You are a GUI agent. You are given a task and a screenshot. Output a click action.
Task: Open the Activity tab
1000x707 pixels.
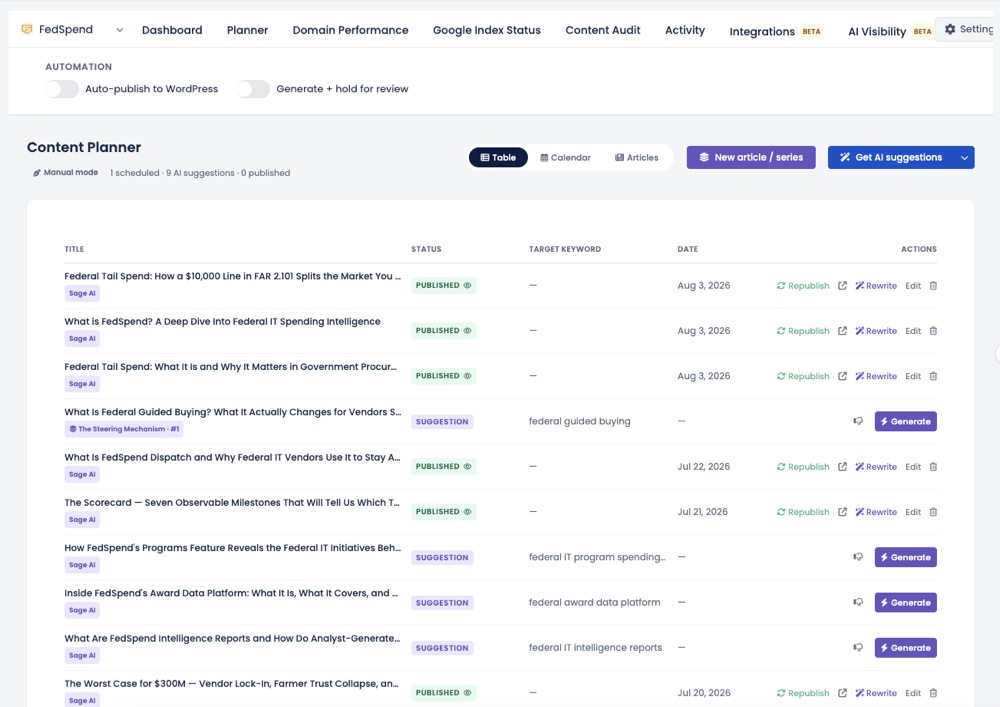pyautogui.click(x=685, y=30)
